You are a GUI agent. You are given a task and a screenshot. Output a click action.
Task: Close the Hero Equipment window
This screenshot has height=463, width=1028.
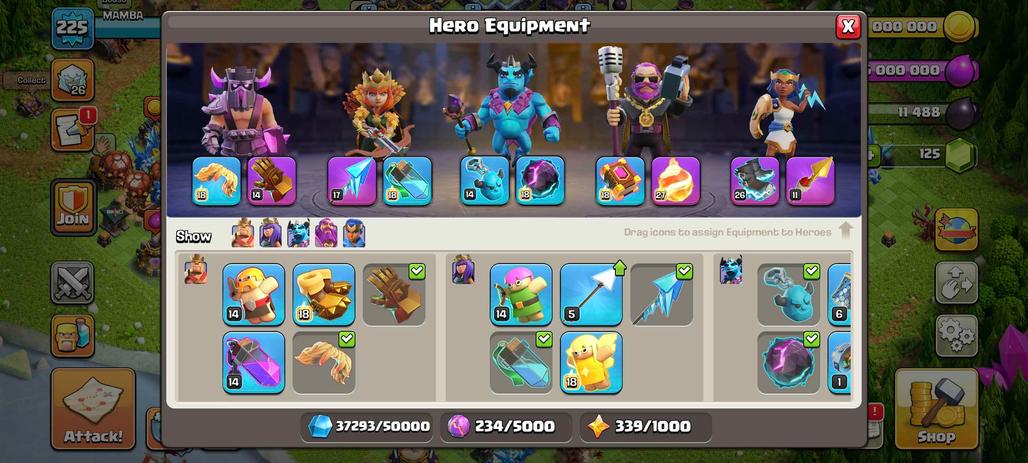[x=848, y=26]
